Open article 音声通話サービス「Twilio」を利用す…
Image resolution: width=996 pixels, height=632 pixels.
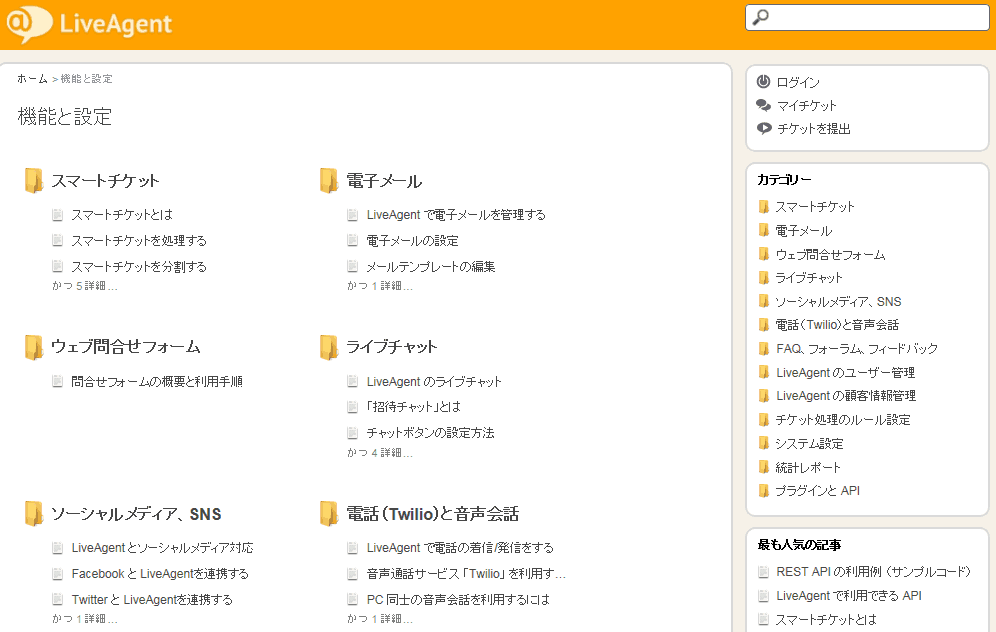[466, 574]
